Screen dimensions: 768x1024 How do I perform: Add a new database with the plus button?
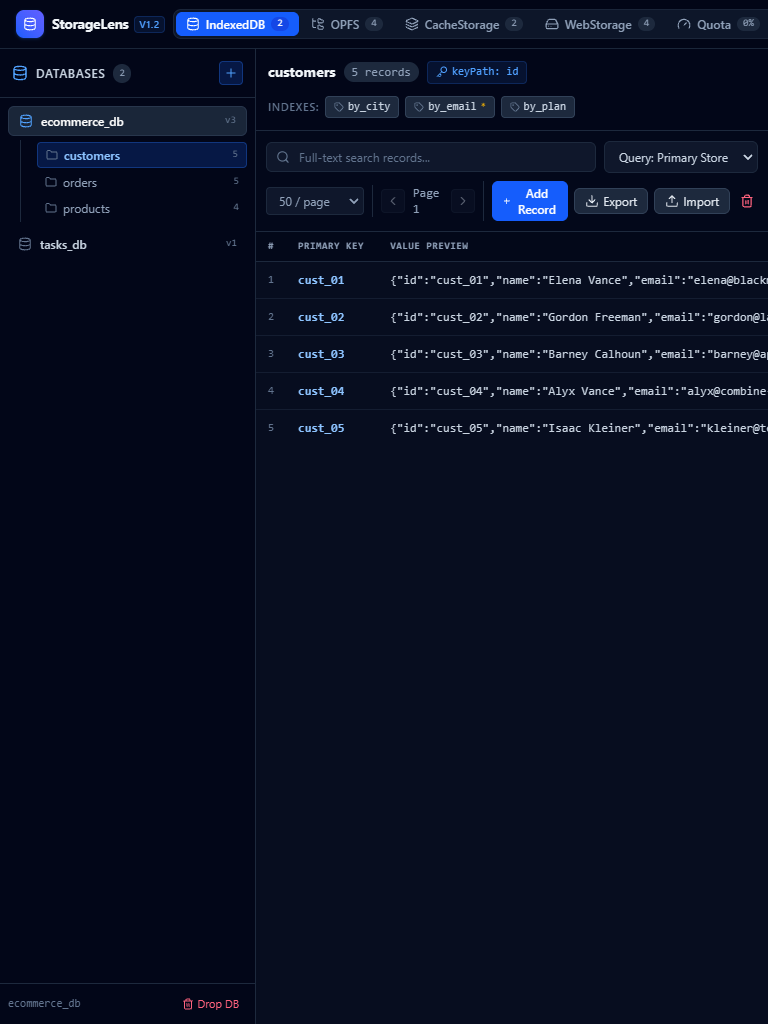pos(231,73)
